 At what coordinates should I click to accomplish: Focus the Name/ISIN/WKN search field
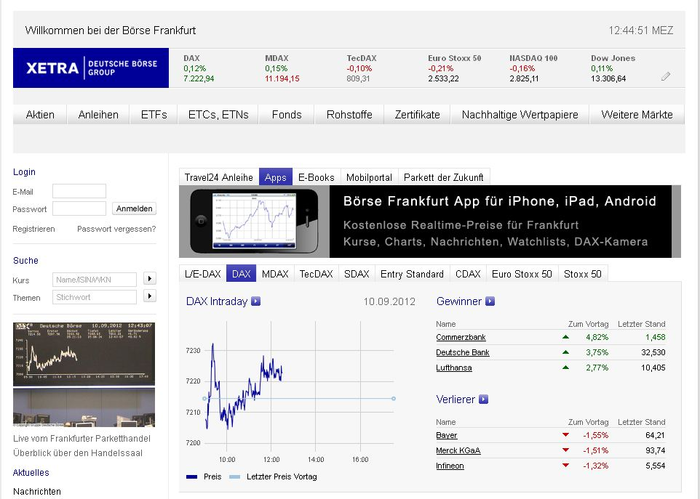coord(94,280)
